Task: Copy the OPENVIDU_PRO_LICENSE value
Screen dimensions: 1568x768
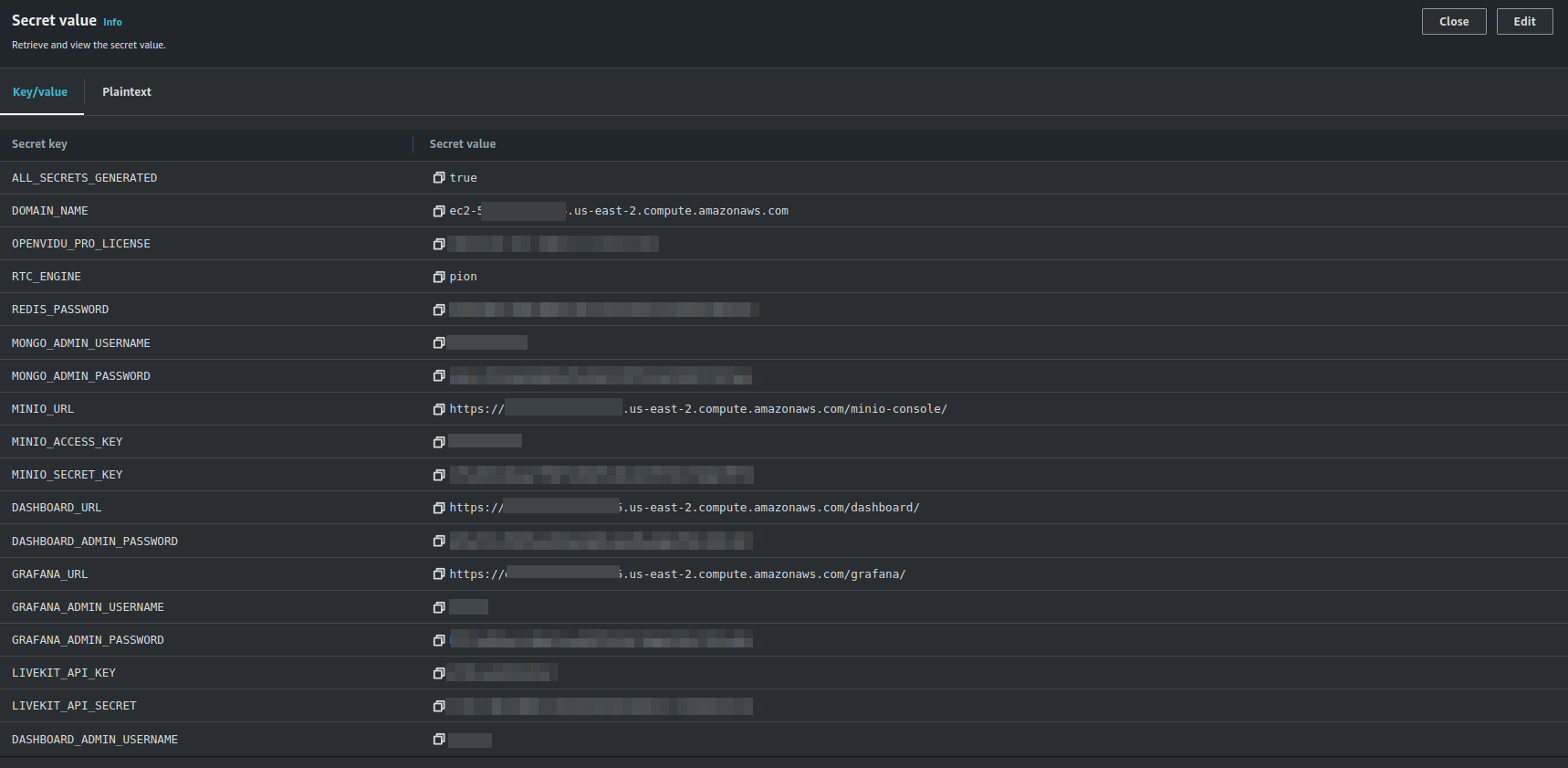Action: click(439, 244)
